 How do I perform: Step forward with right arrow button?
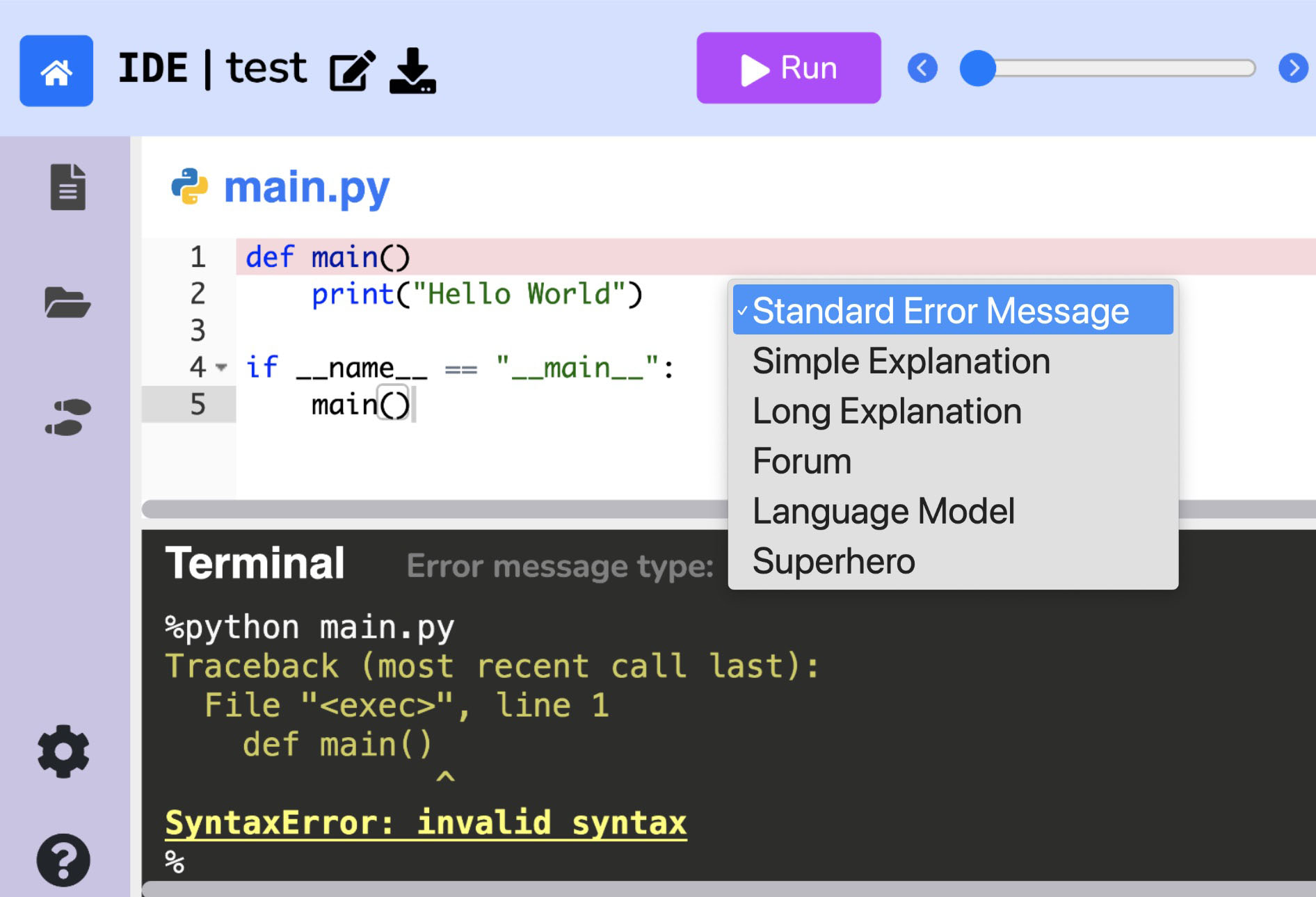click(1293, 68)
